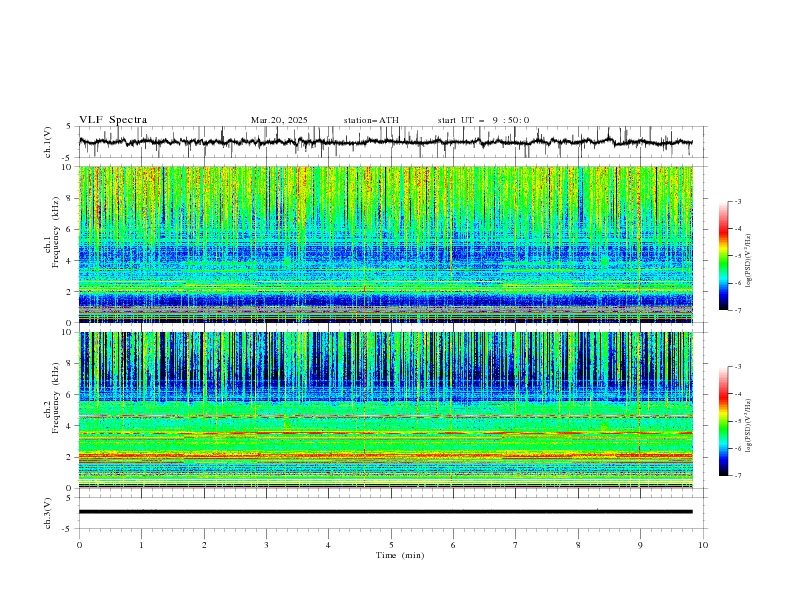Select the ch.1 "Frequency (kHz)" axis label

[56, 231]
